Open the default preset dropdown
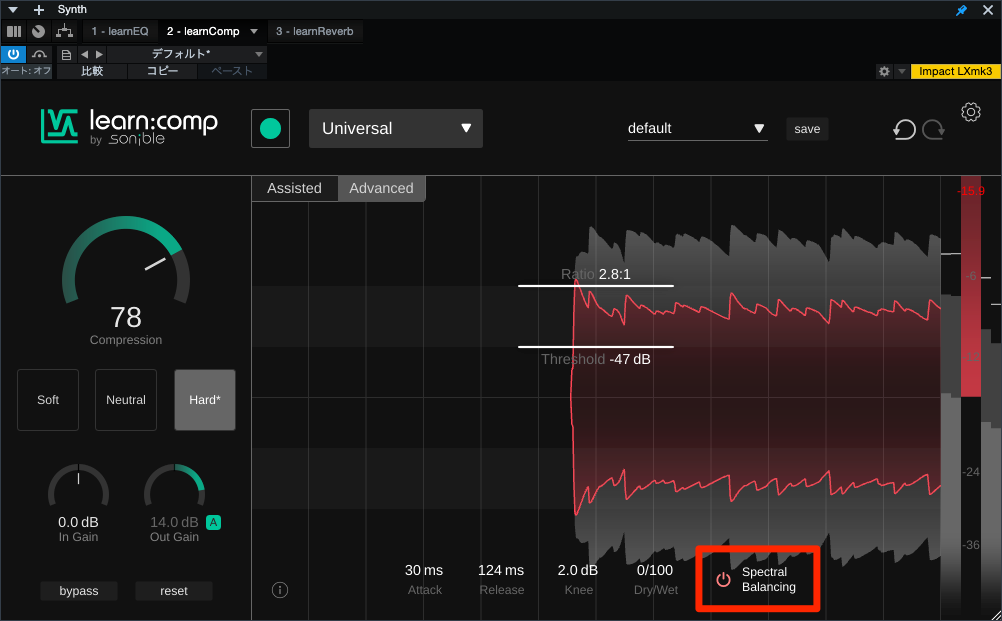This screenshot has width=1002, height=621. coord(697,129)
